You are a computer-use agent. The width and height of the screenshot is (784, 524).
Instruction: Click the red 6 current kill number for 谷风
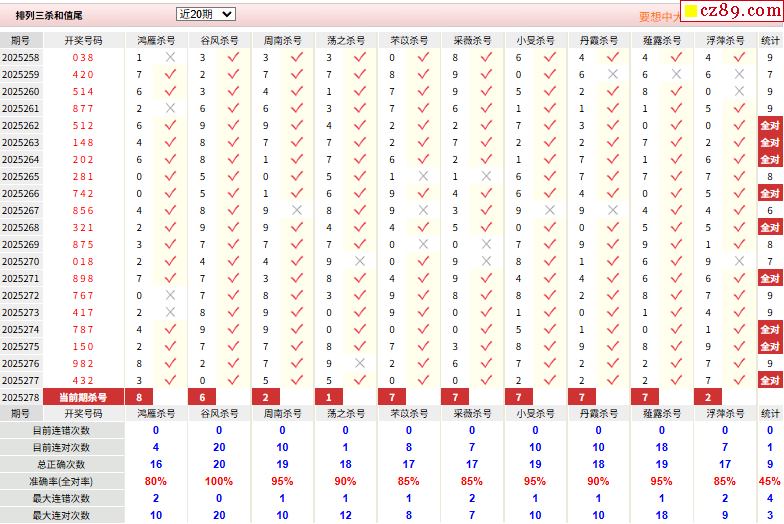tap(202, 398)
